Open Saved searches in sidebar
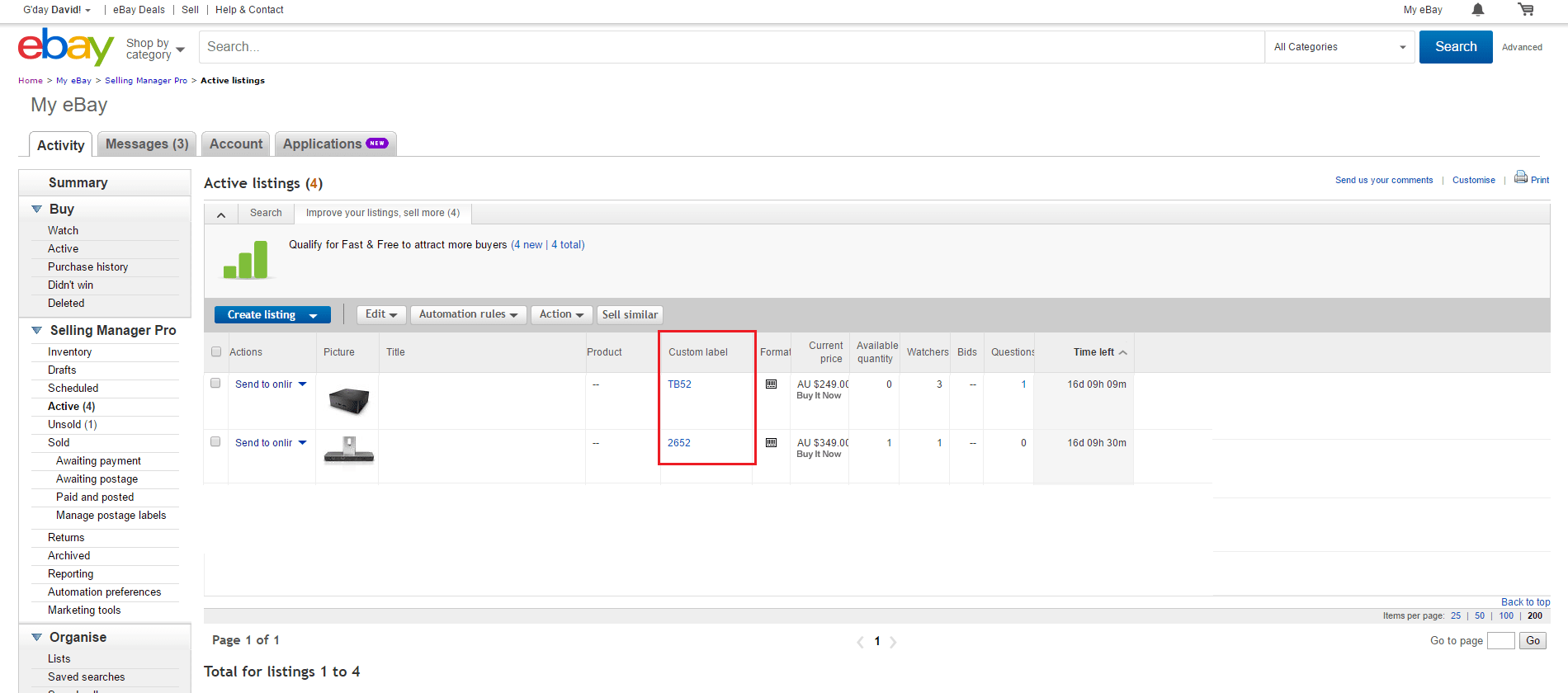The width and height of the screenshot is (1568, 693). [86, 677]
